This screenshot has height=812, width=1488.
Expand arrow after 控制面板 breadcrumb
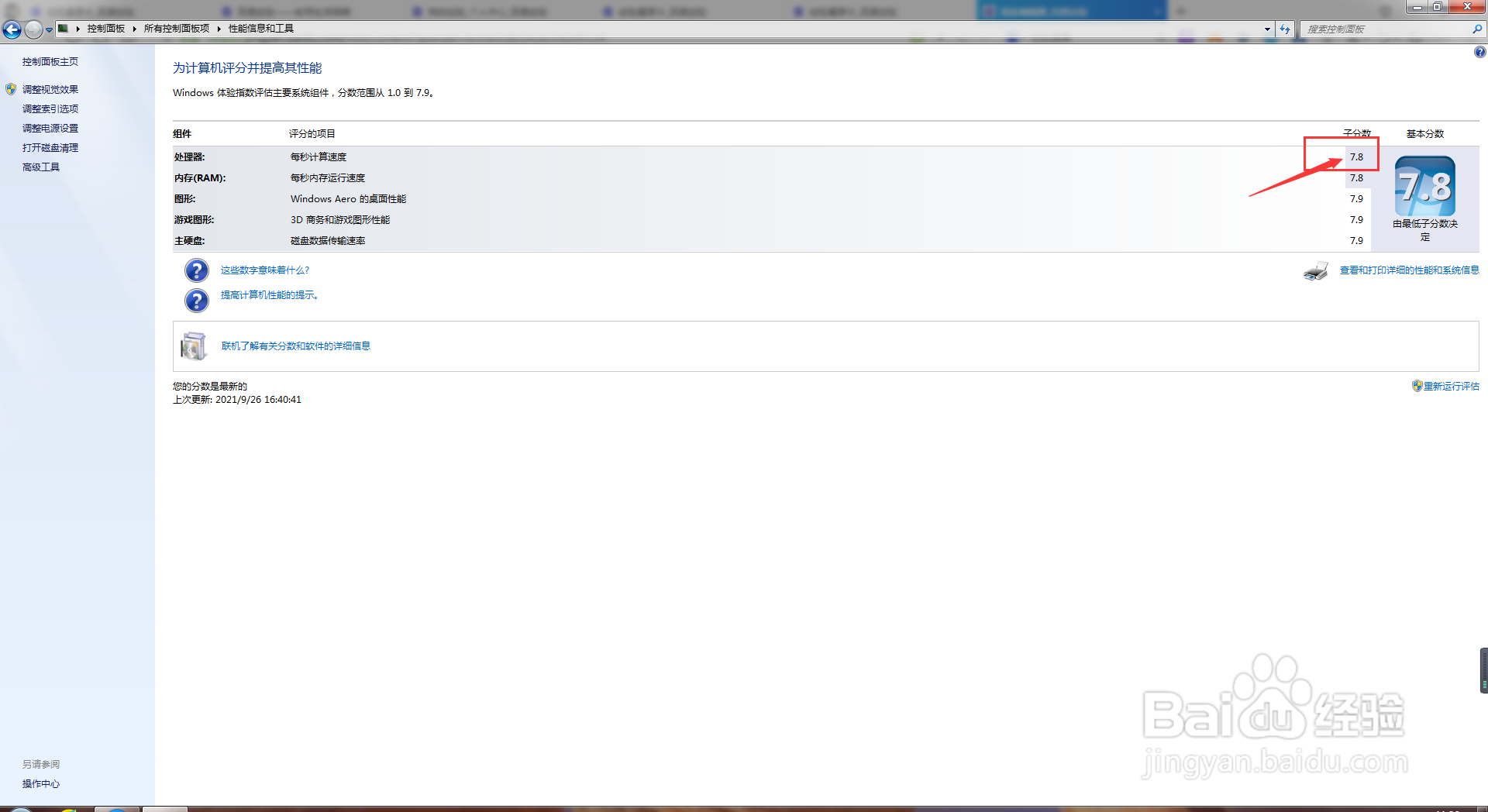pos(135,29)
